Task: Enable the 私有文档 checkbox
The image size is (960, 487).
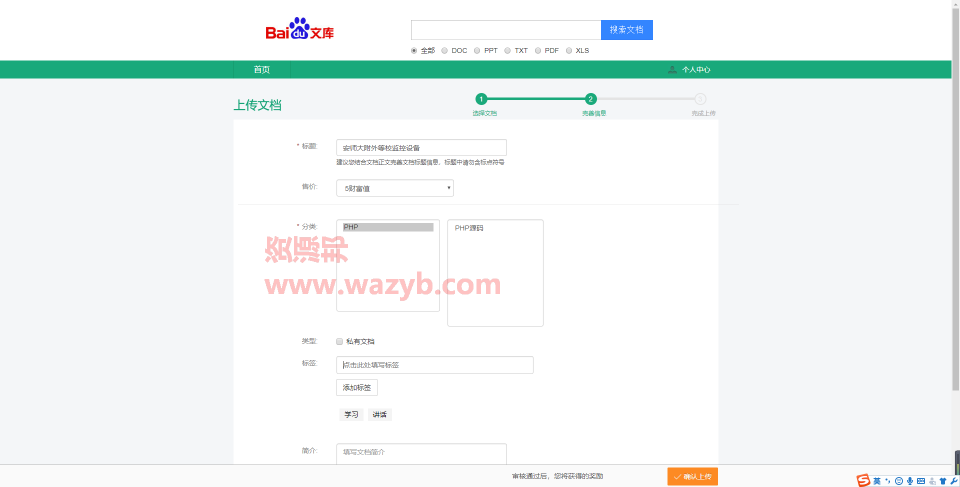Action: (x=339, y=341)
